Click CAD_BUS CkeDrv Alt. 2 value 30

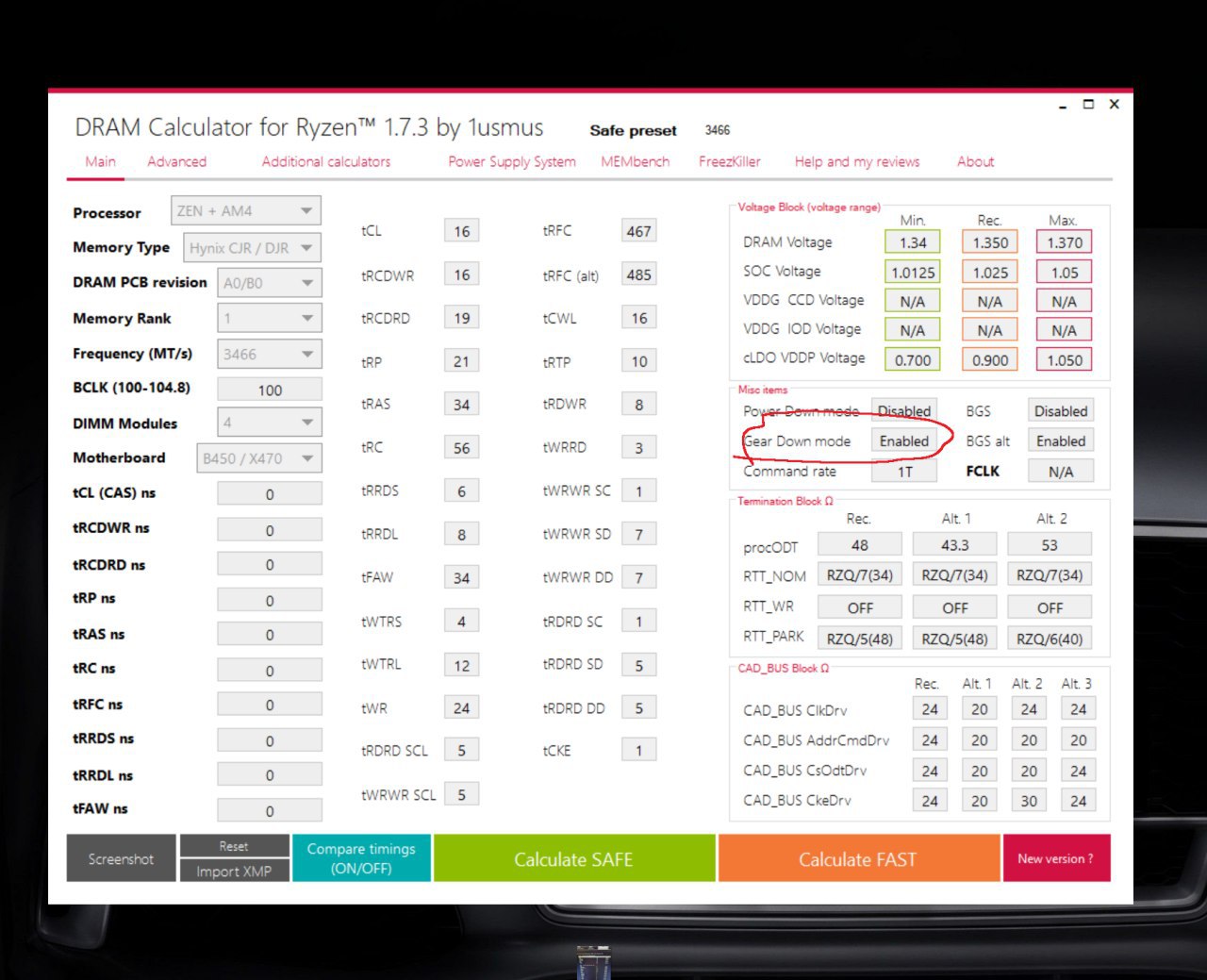[1029, 801]
